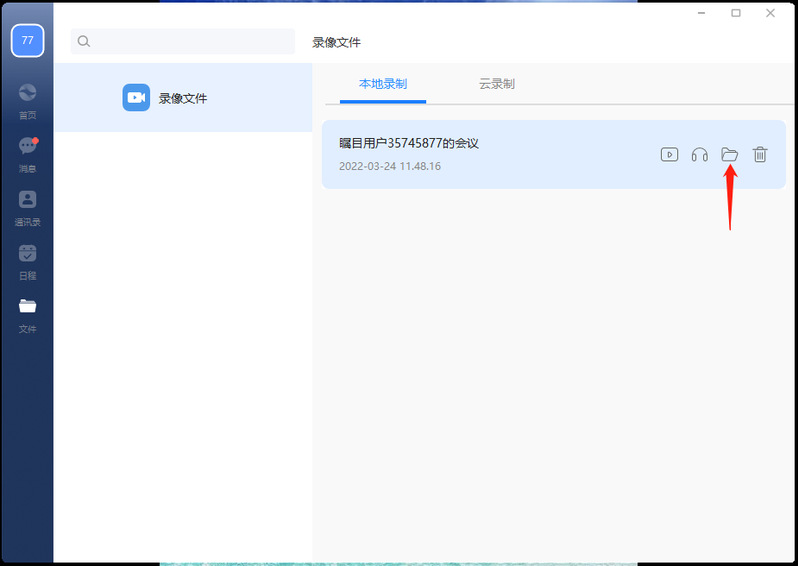Screen dimensions: 798x566
Task: Close the window
Action: pos(771,13)
